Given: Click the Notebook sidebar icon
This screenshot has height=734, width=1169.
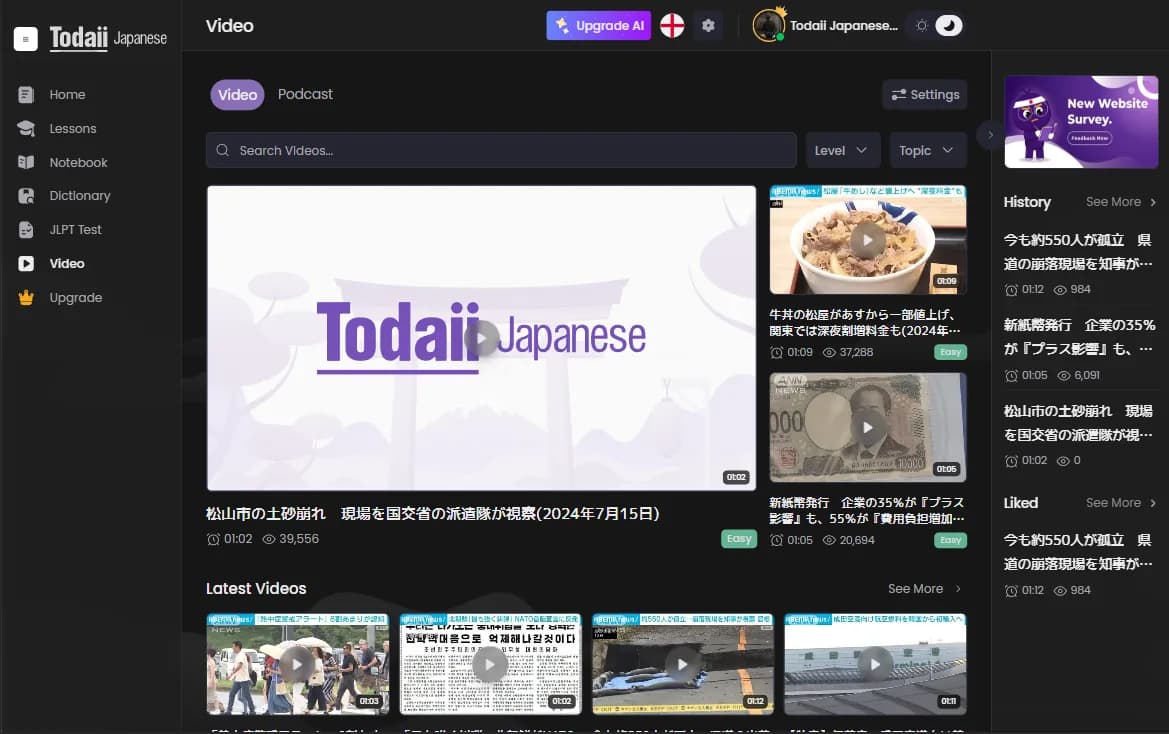Looking at the screenshot, I should [x=27, y=163].
